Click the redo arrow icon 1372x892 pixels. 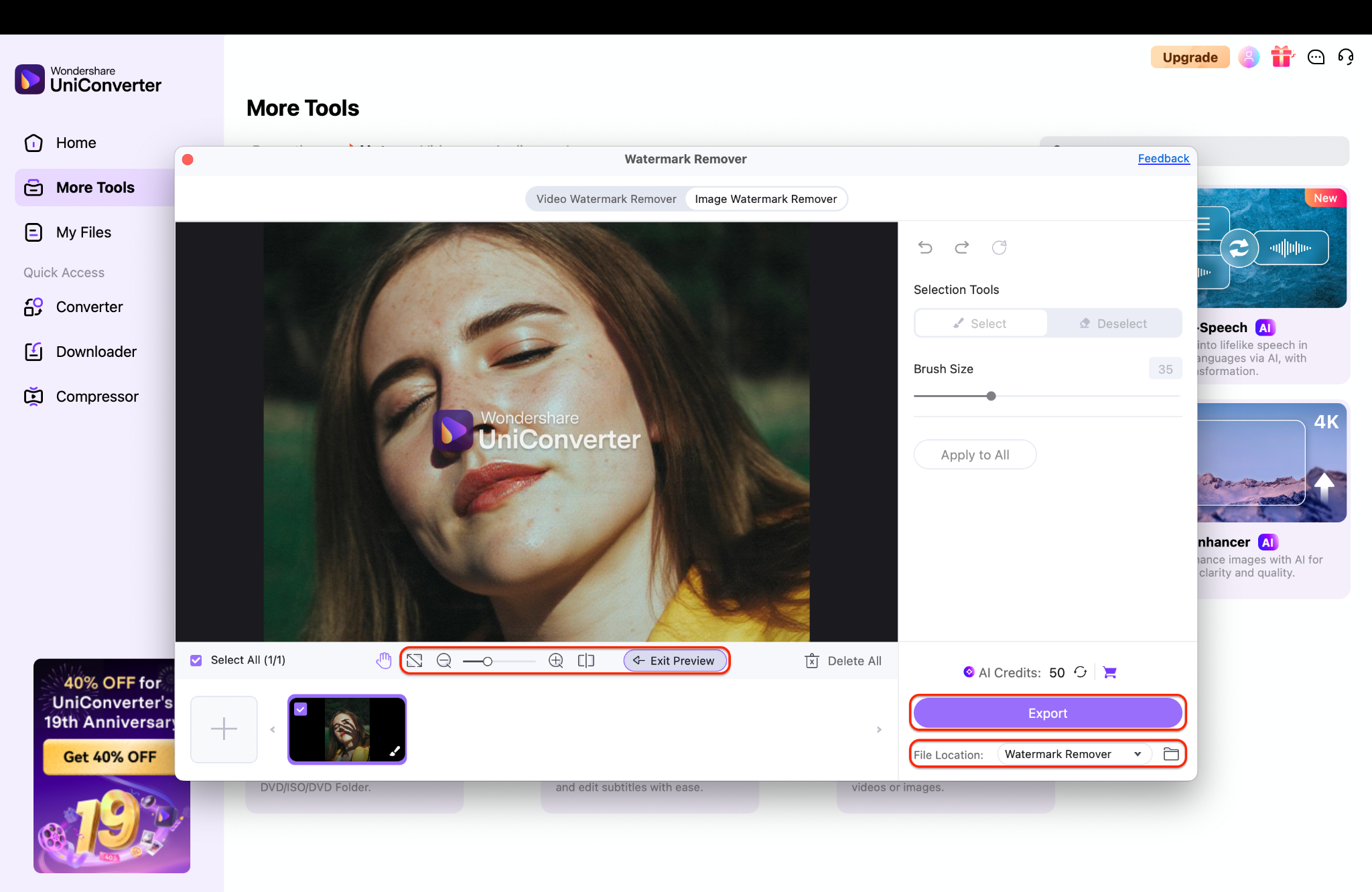[x=962, y=248]
